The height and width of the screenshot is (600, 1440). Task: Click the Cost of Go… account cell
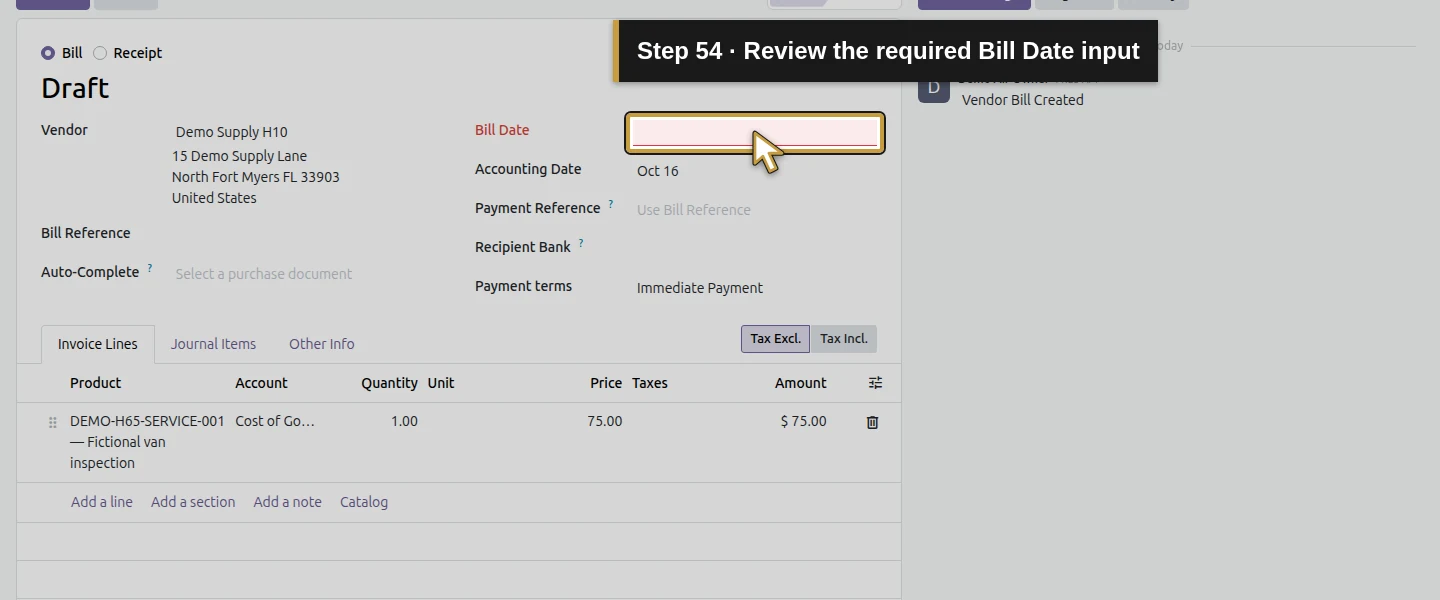(275, 421)
